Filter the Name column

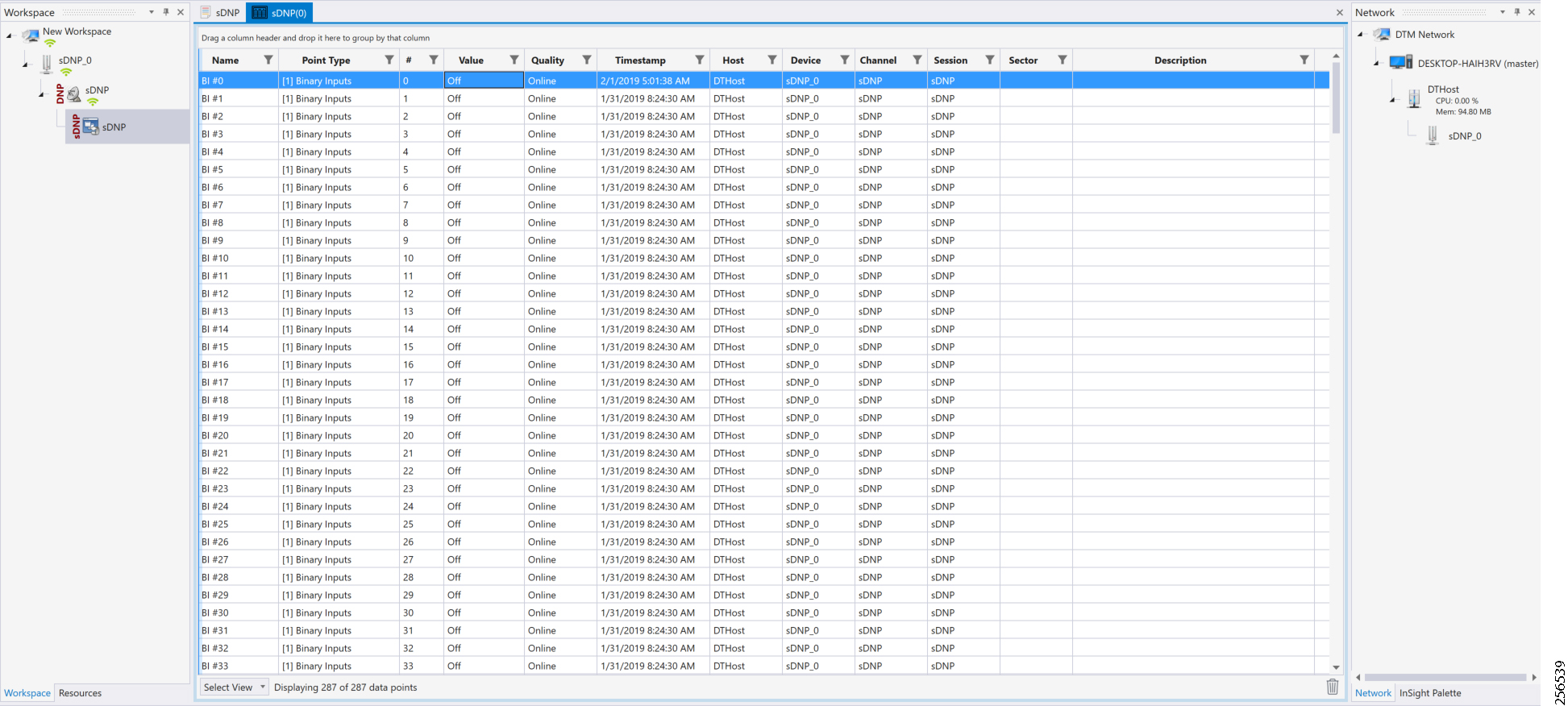[268, 60]
